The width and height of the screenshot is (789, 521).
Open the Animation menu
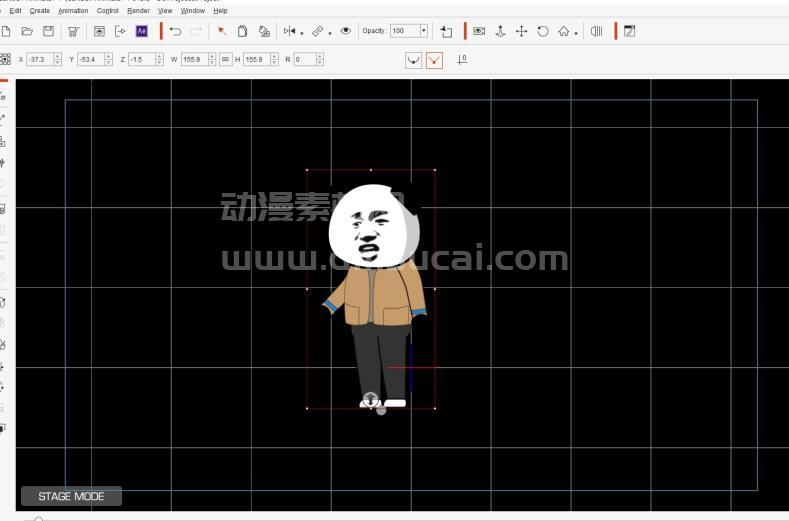point(73,11)
